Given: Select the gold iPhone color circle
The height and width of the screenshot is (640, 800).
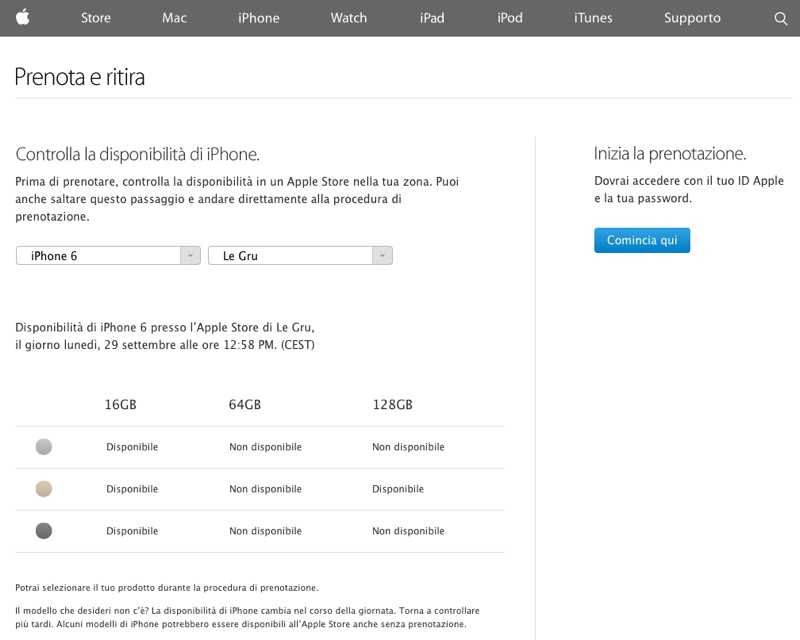Looking at the screenshot, I should pyautogui.click(x=43, y=489).
